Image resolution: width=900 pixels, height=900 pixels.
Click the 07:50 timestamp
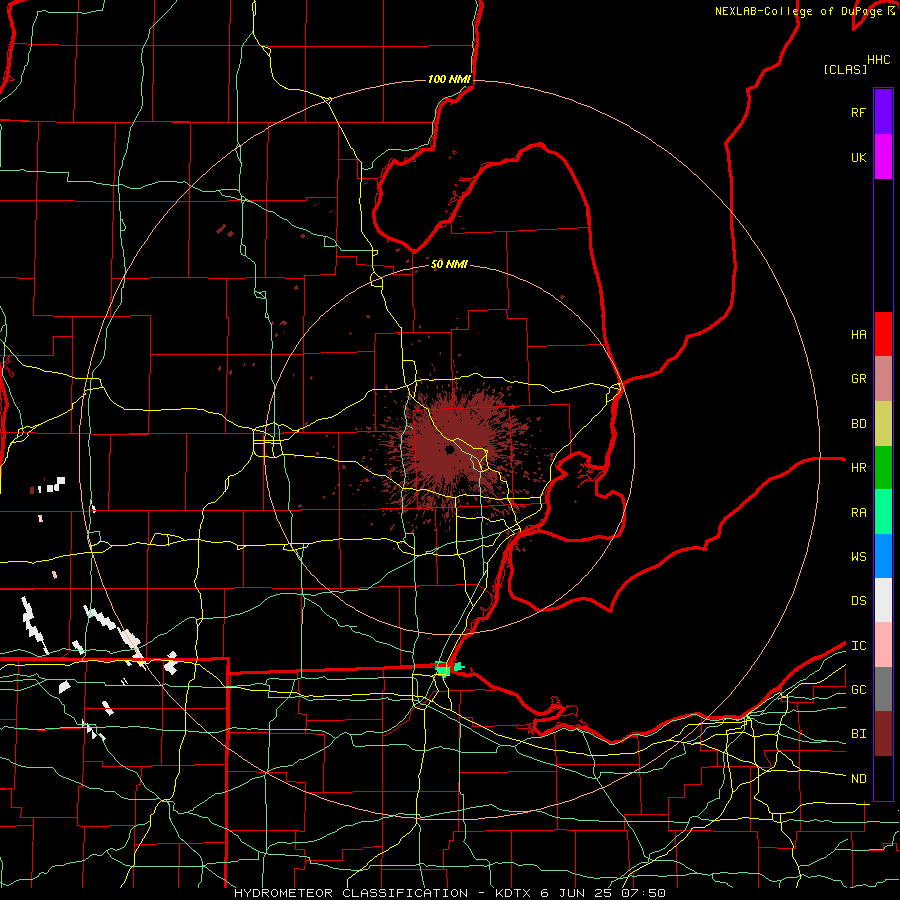click(x=643, y=893)
